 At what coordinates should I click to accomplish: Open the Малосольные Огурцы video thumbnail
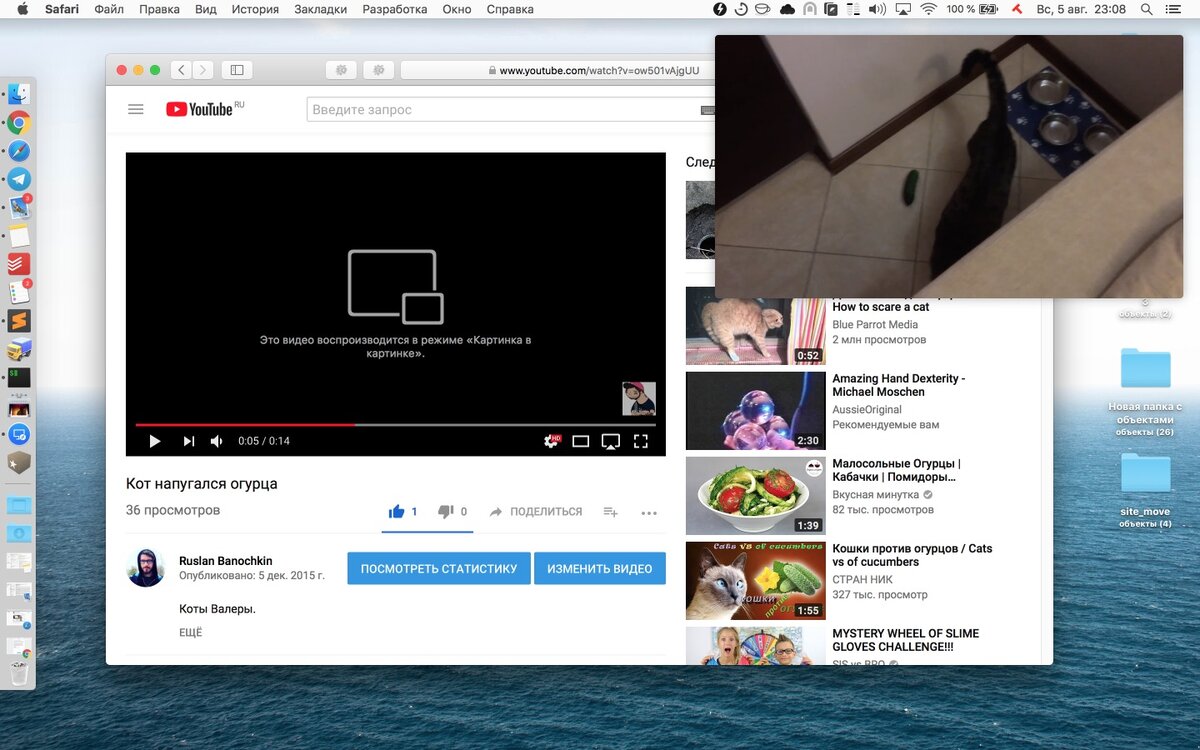point(756,495)
